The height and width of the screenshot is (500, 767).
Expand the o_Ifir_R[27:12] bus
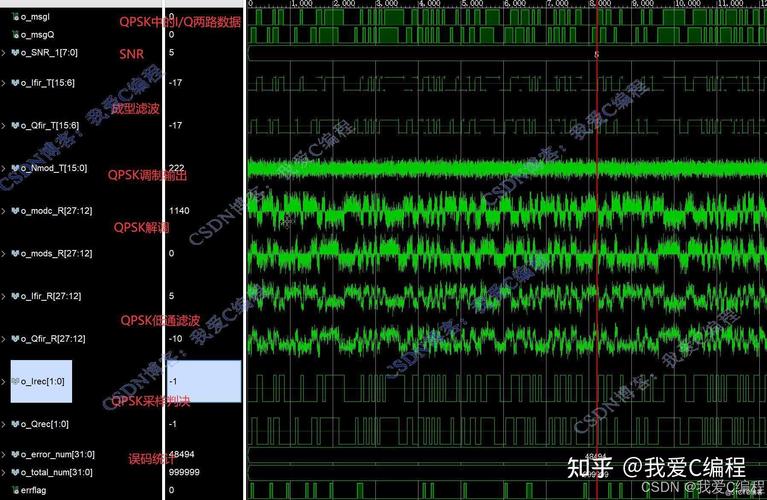point(3,296)
